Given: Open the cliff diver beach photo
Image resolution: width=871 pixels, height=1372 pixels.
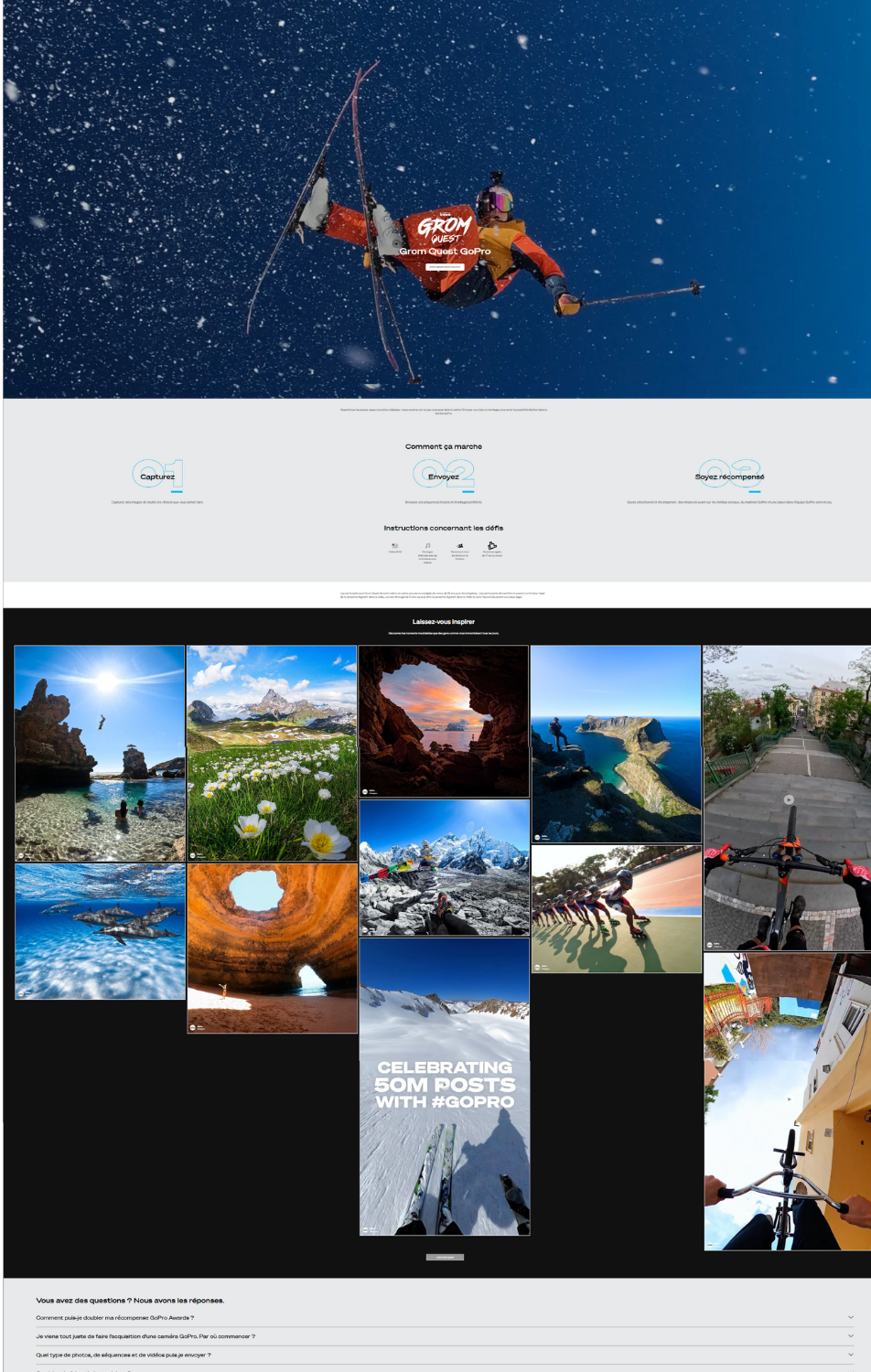Looking at the screenshot, I should click(100, 753).
